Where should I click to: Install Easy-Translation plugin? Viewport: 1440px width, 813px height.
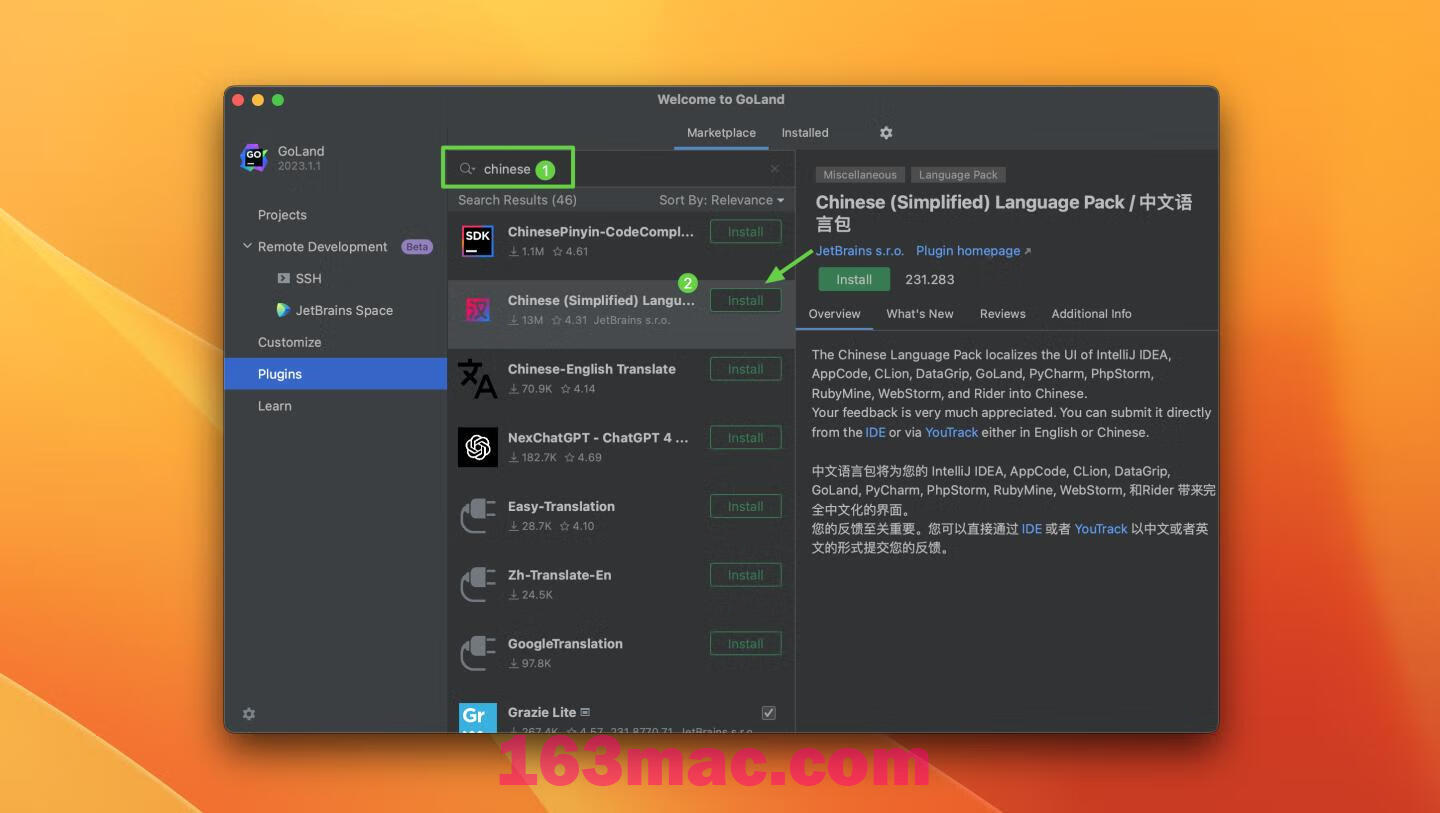tap(745, 507)
